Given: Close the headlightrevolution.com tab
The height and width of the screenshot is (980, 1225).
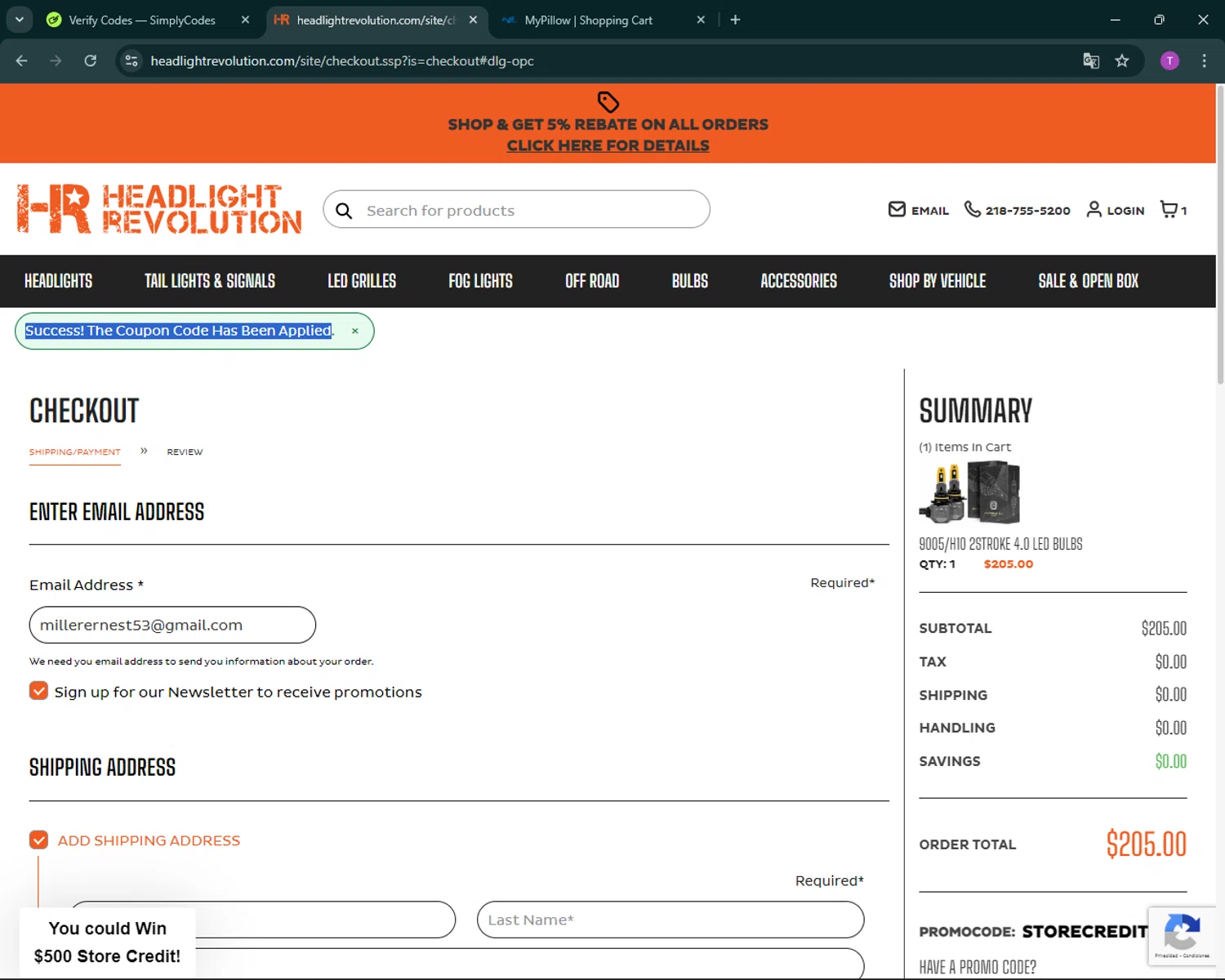Looking at the screenshot, I should point(473,20).
